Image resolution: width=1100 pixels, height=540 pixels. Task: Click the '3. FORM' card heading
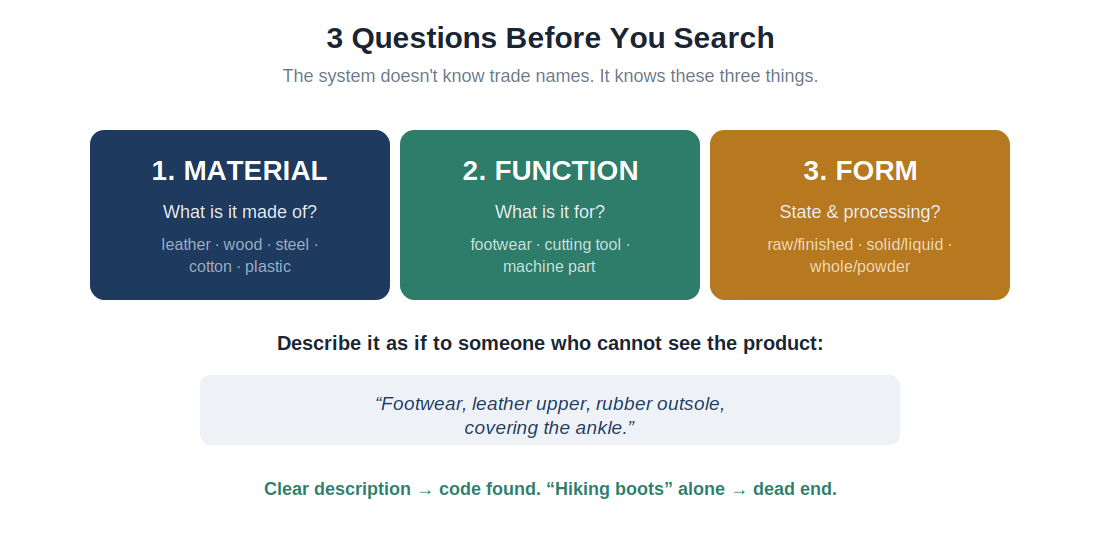[860, 171]
